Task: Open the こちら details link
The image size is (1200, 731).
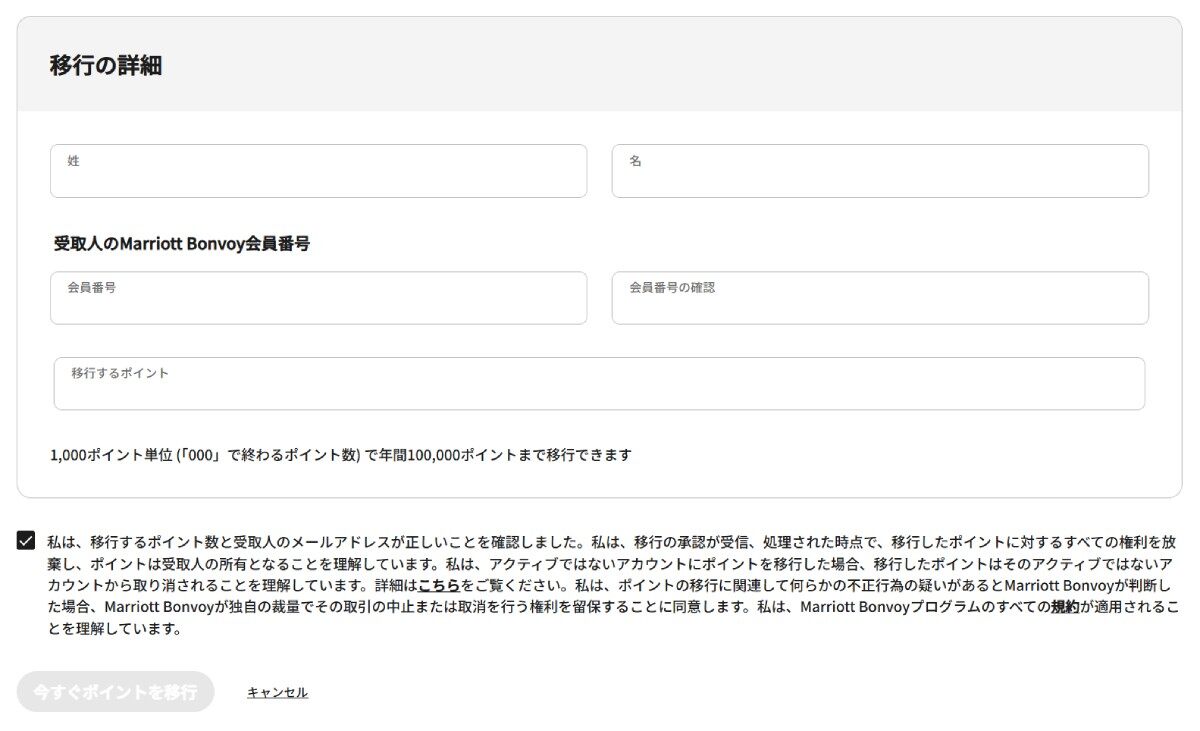Action: click(439, 585)
